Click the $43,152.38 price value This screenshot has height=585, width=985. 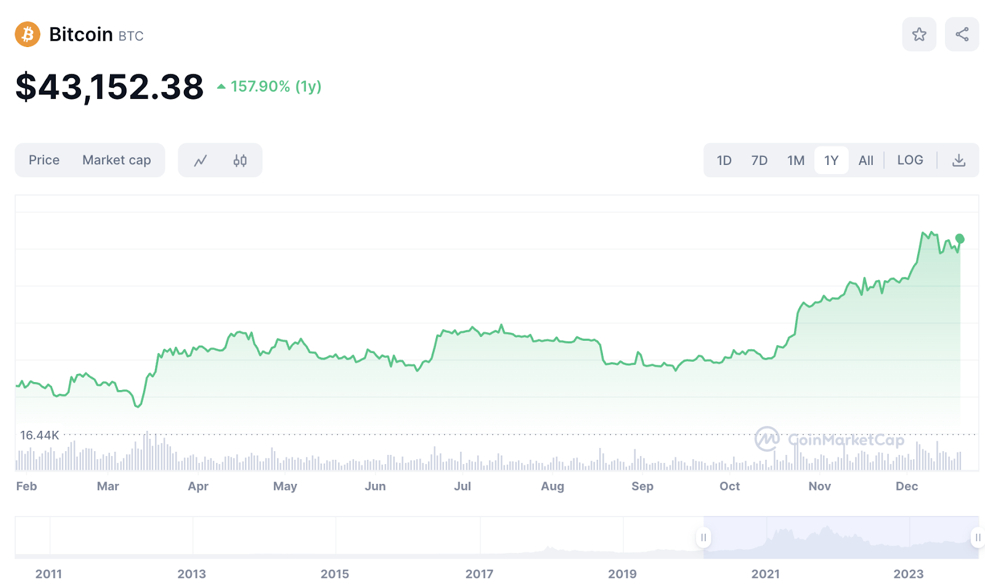coord(109,87)
